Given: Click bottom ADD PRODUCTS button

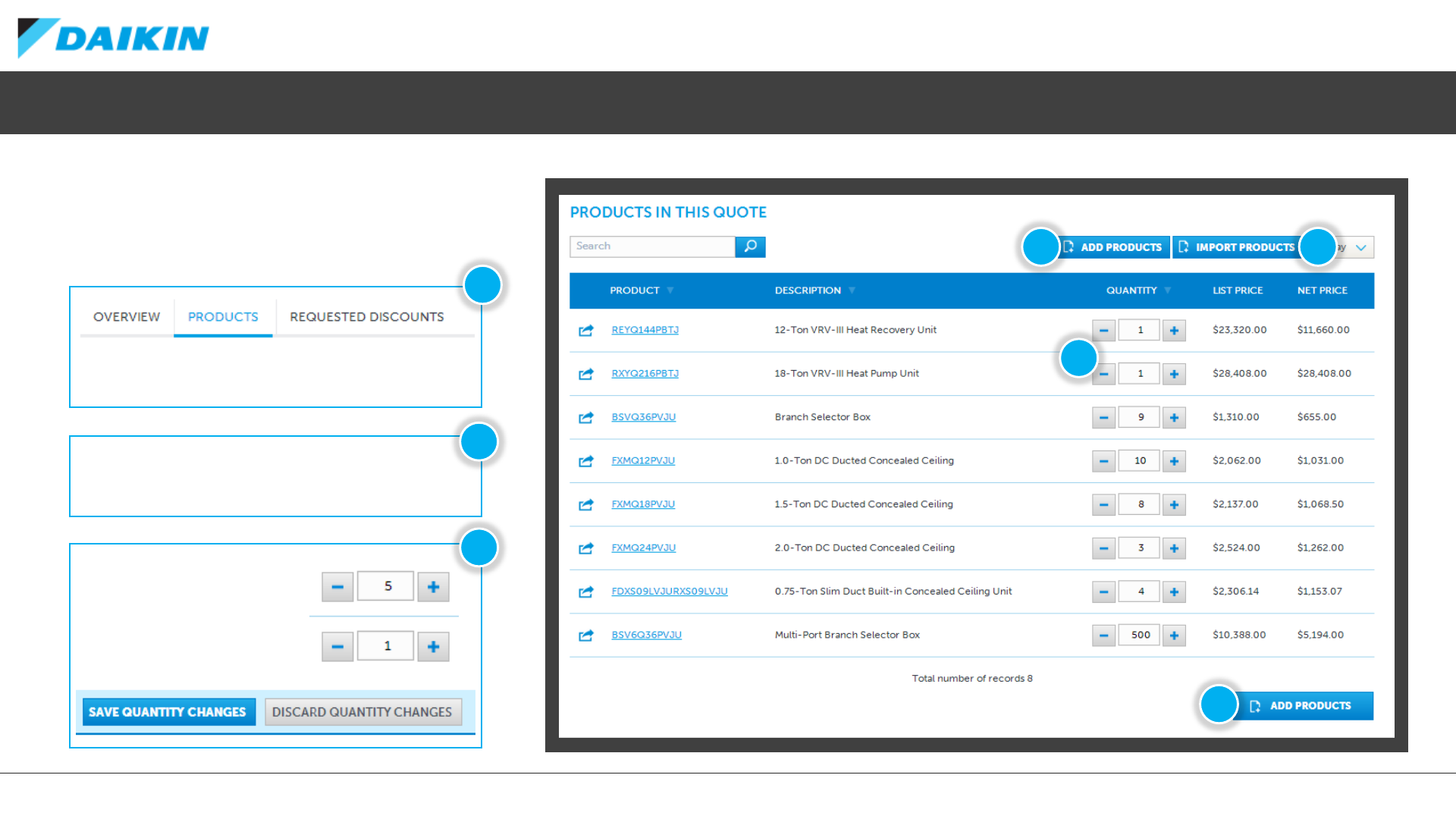Looking at the screenshot, I should 1310,706.
